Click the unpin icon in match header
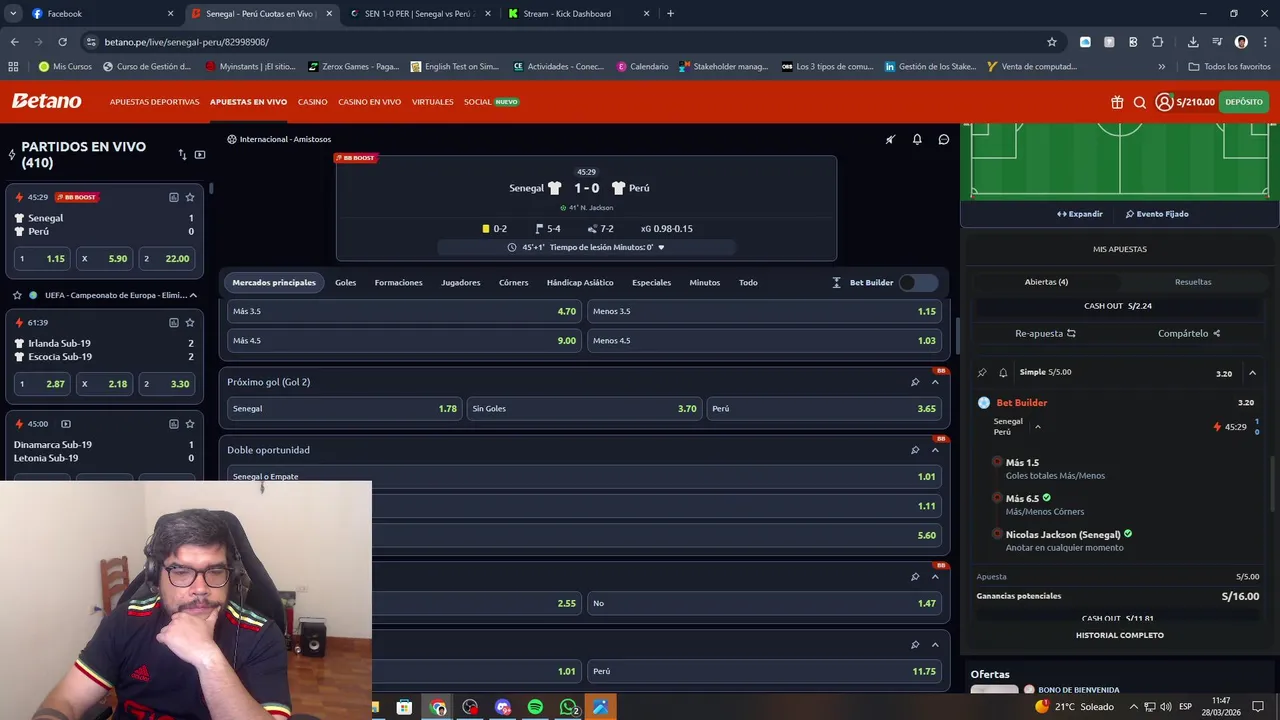The height and width of the screenshot is (720, 1280). 890,139
